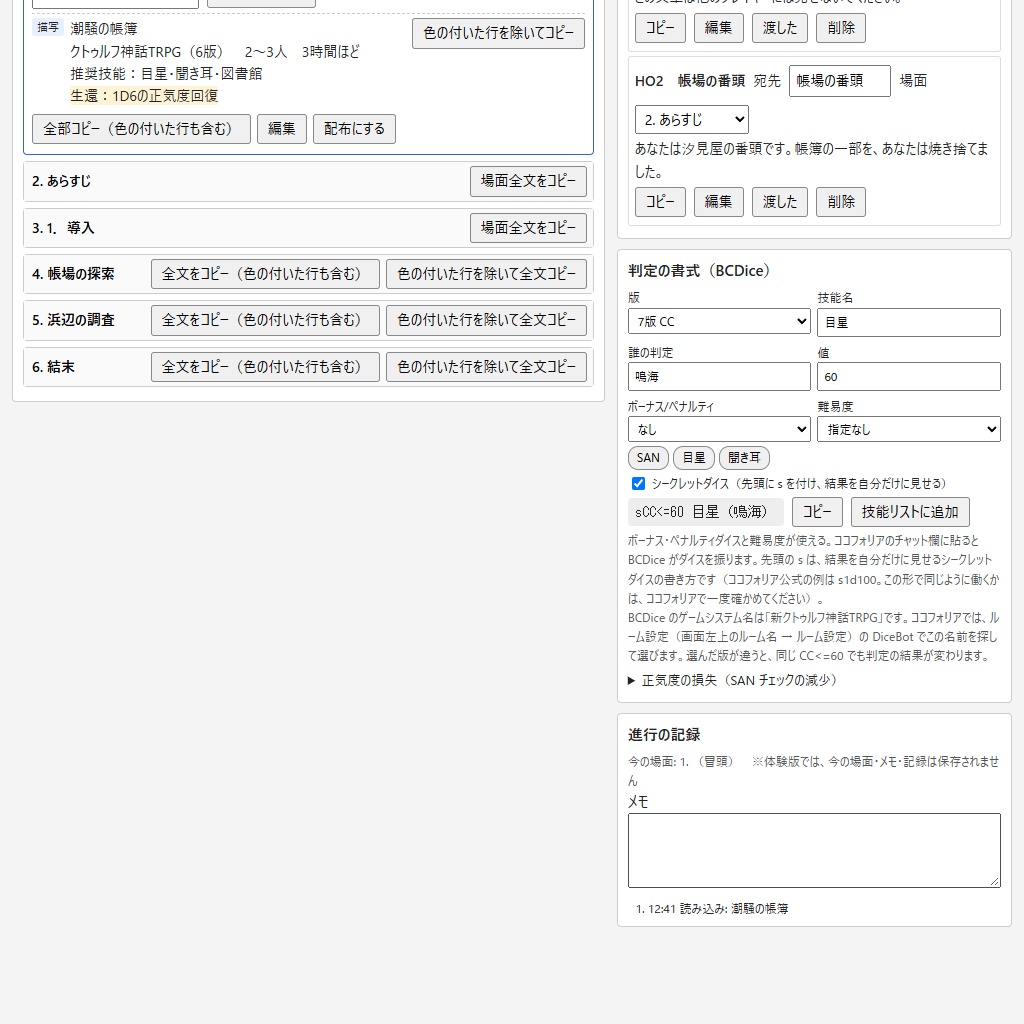Click 色の付いた行を除いてコピー in 潮騒の帳簿 block
This screenshot has height=1024, width=1024.
pyautogui.click(x=498, y=33)
